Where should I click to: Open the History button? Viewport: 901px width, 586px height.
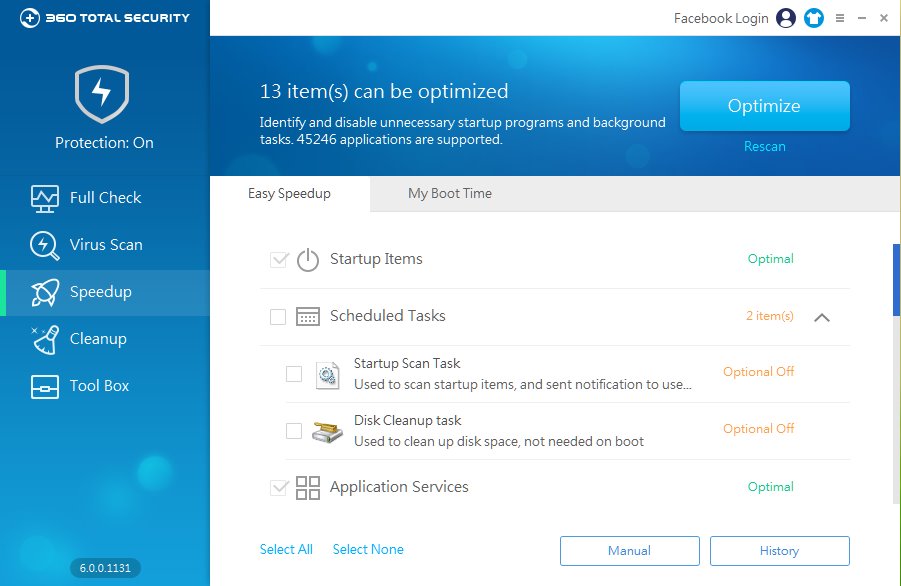coord(780,551)
